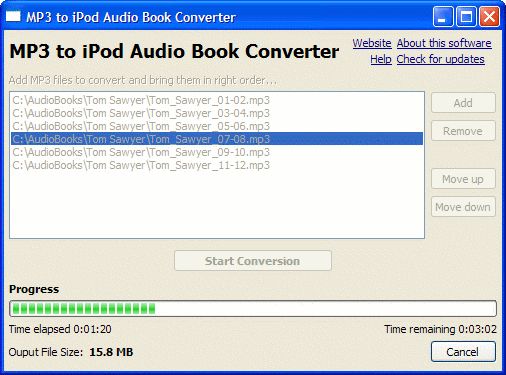Click highlighted Tom_Sawyer_07-08.mp3 entry
The height and width of the screenshot is (375, 506).
[217, 139]
